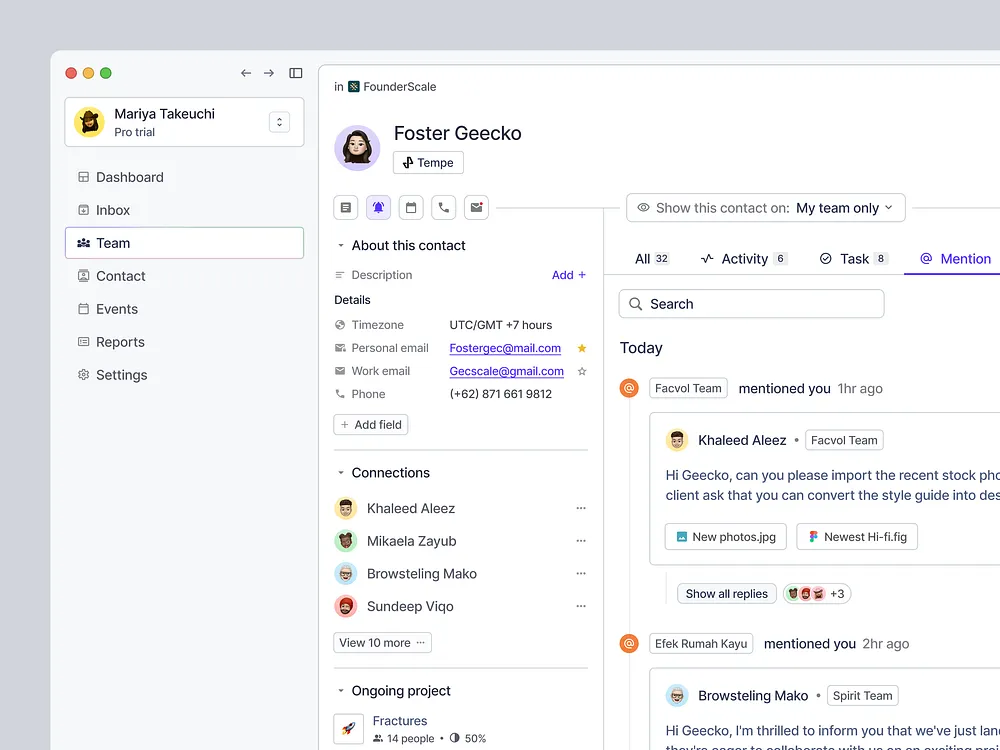Viewport: 1000px width, 750px height.
Task: Open the New photos.jpg attachment
Action: coord(726,537)
